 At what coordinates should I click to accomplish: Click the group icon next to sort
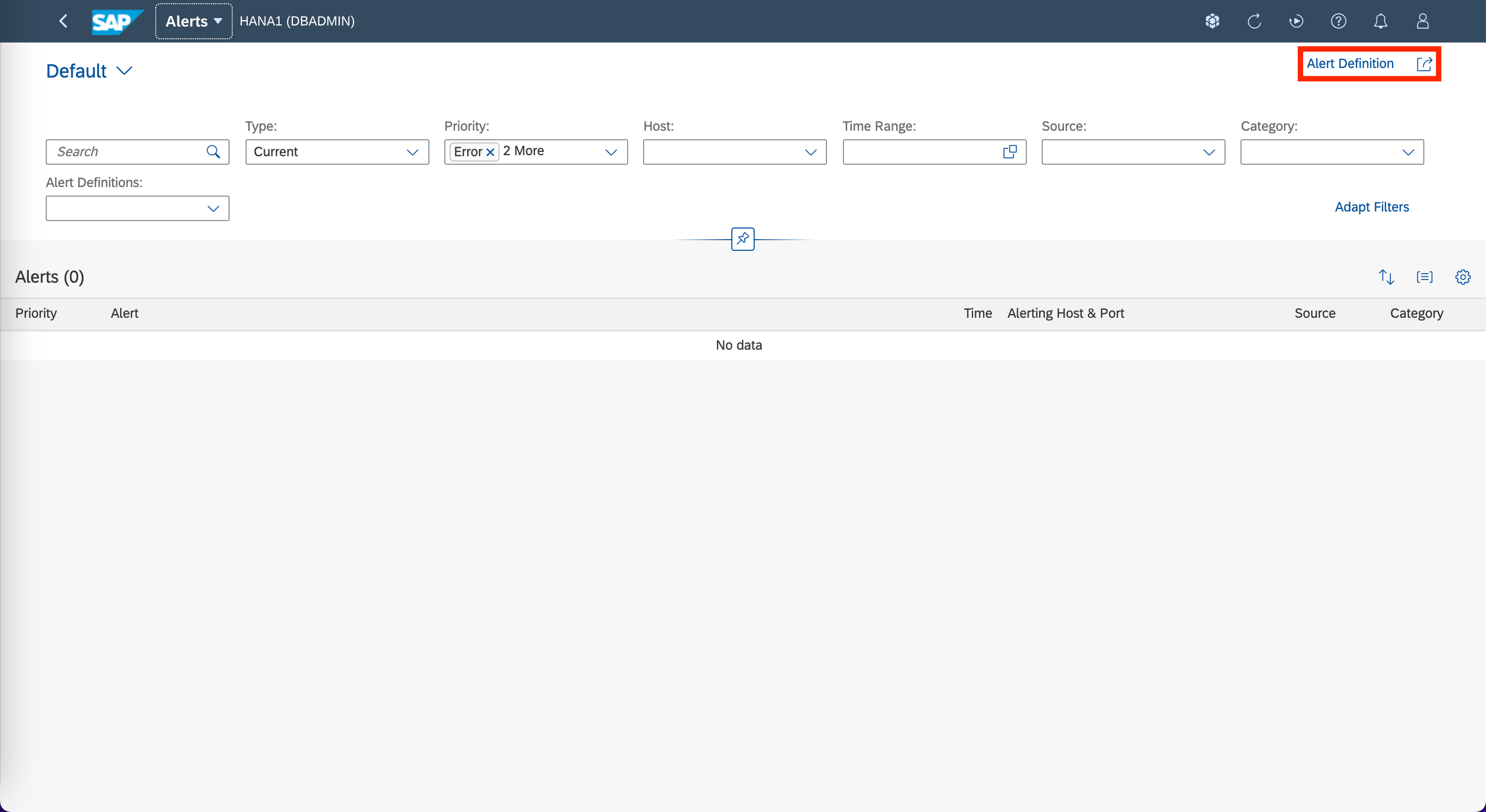(1424, 277)
